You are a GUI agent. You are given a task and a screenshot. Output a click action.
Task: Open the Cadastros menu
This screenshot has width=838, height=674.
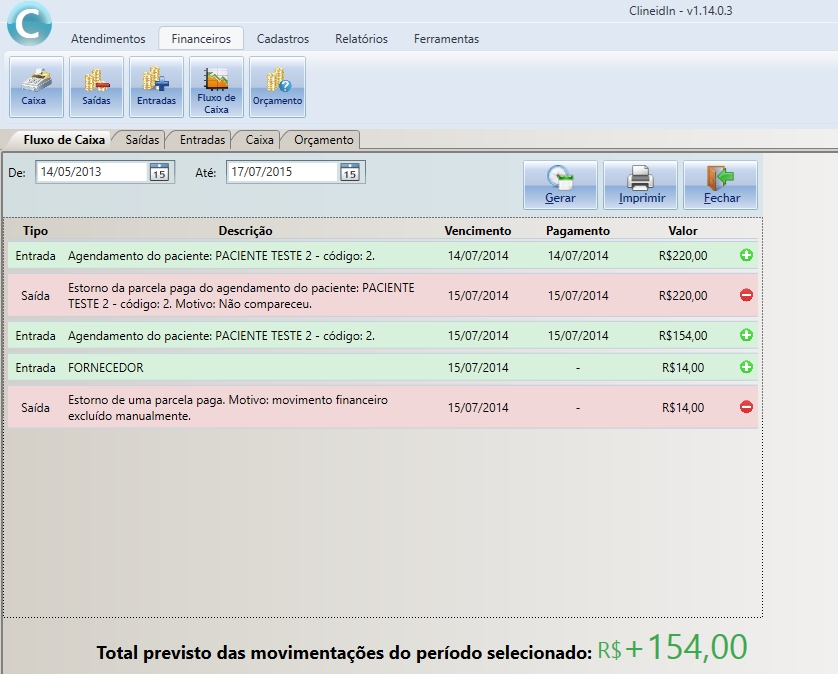point(282,39)
